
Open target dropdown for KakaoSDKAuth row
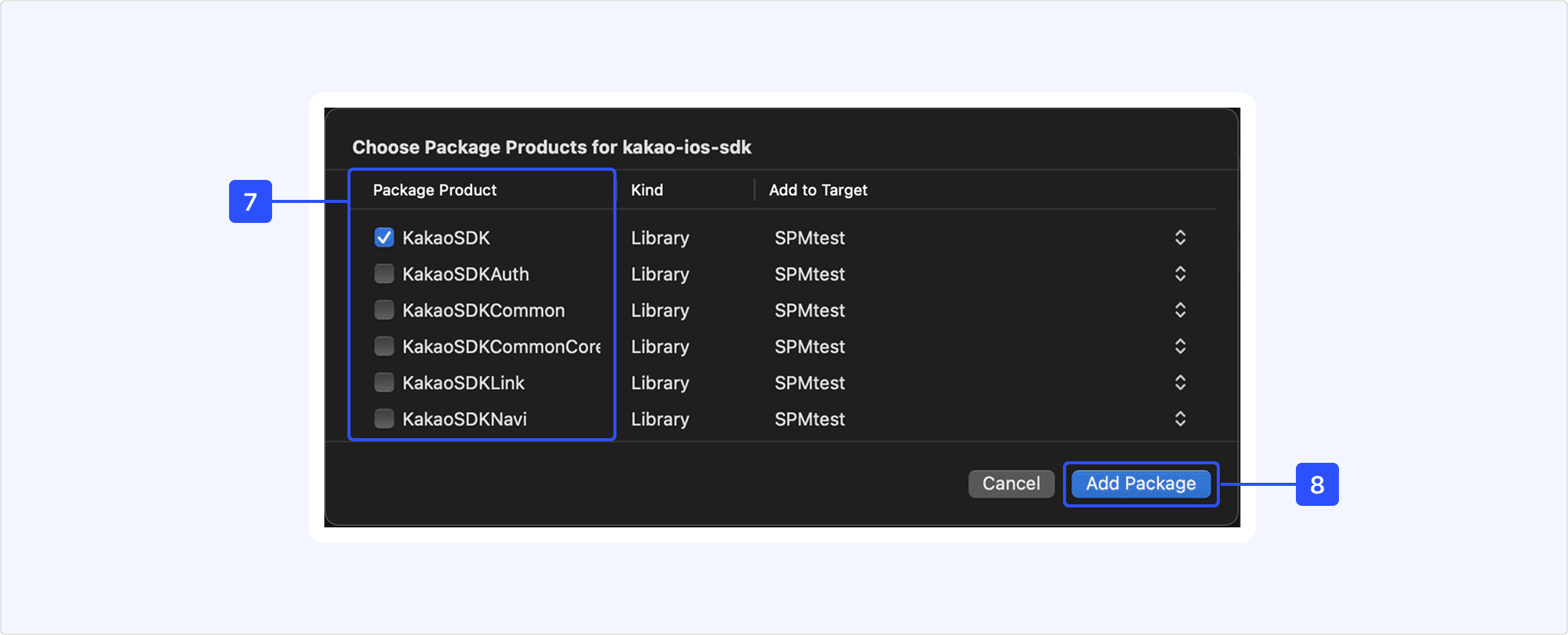coord(1180,274)
